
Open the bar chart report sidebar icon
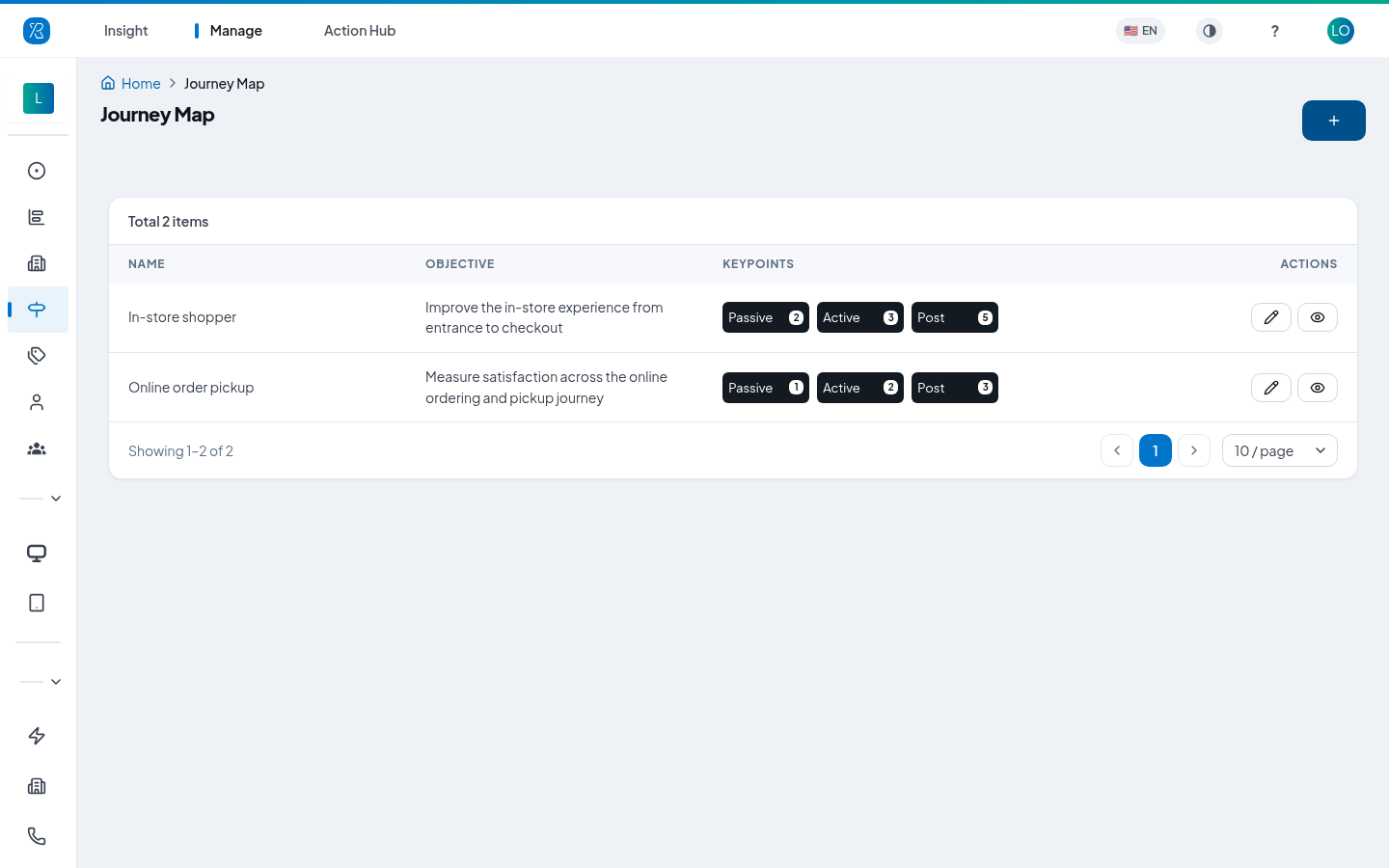[x=37, y=217]
